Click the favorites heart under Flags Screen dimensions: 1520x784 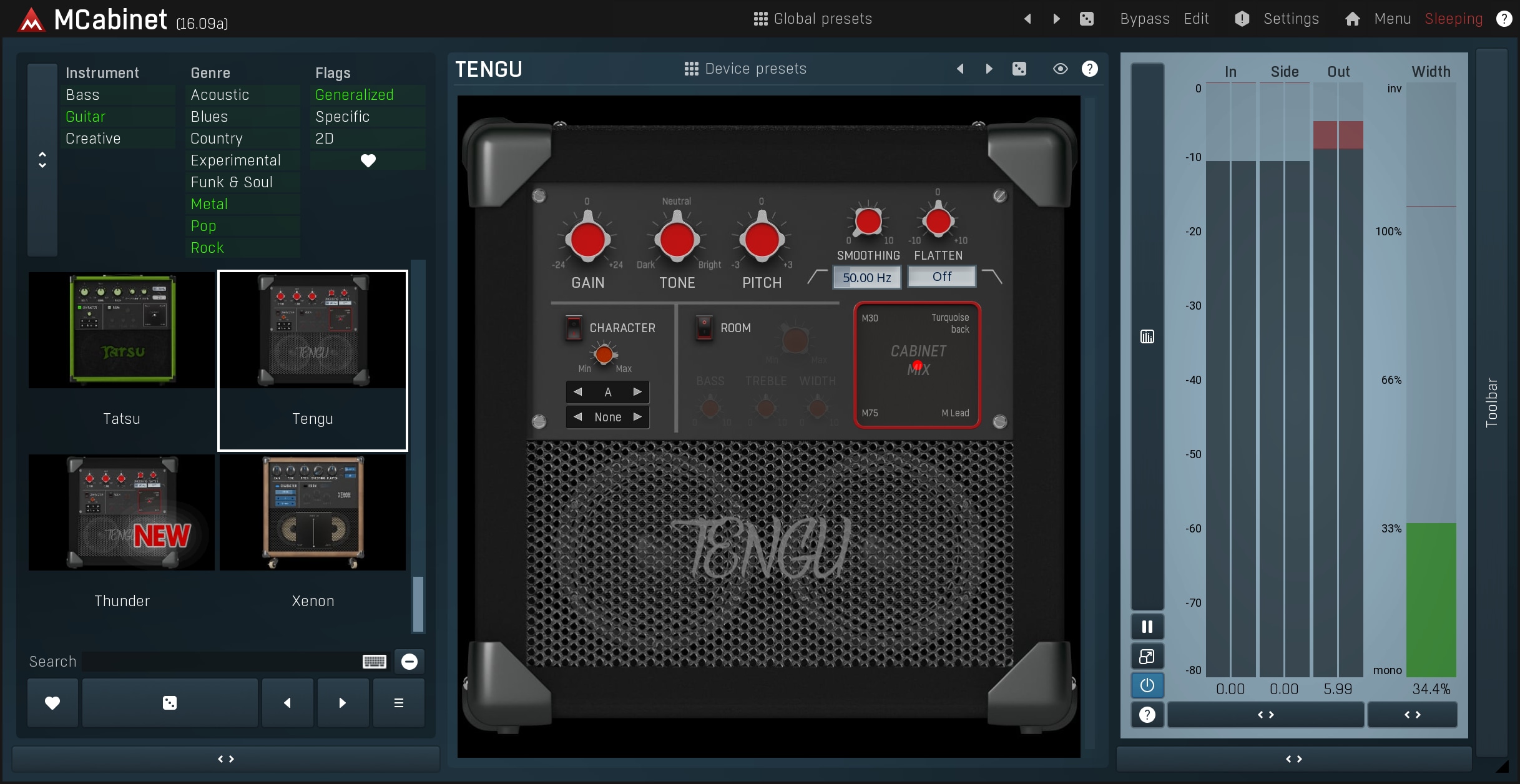click(368, 160)
